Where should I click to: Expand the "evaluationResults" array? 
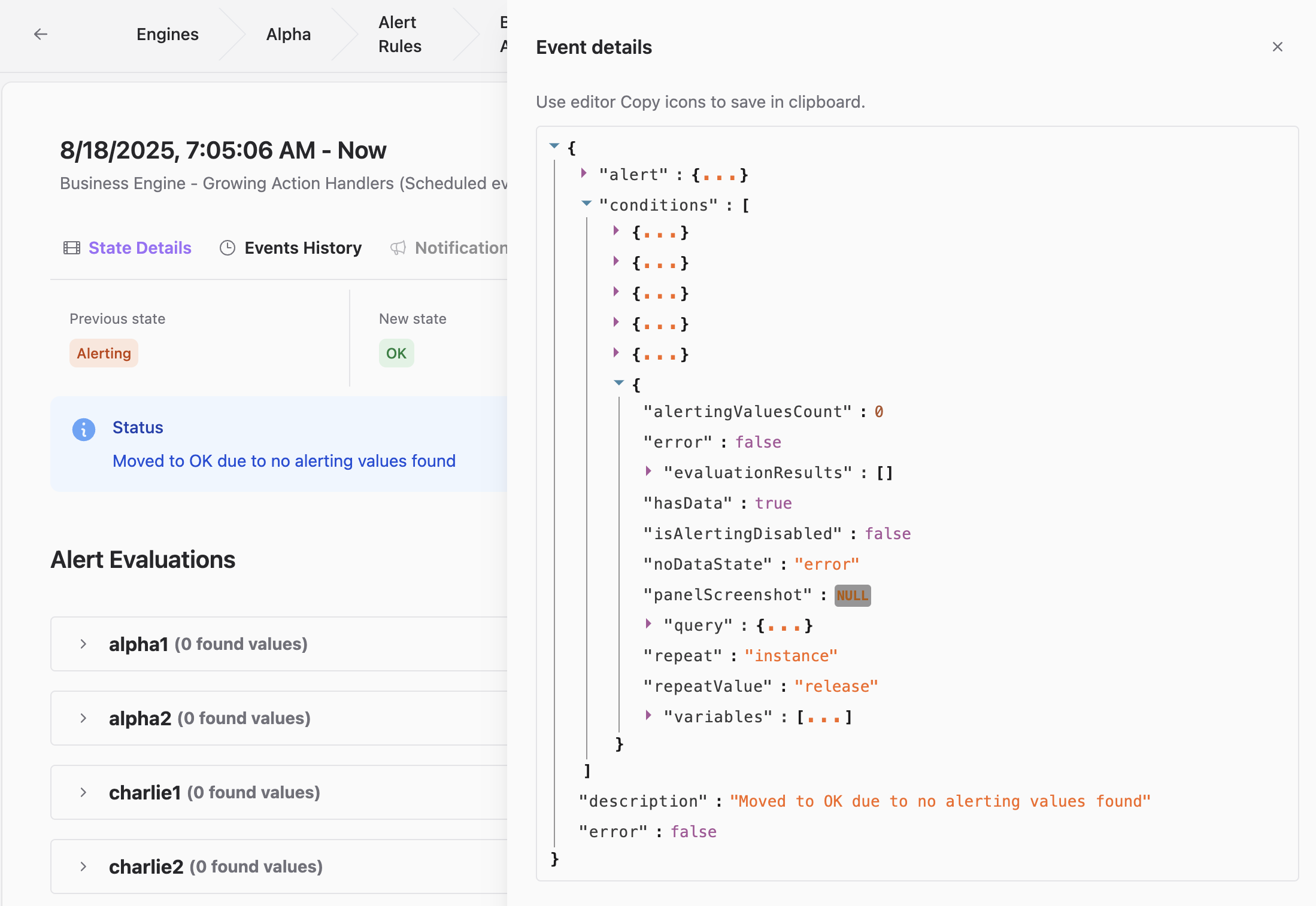[648, 472]
